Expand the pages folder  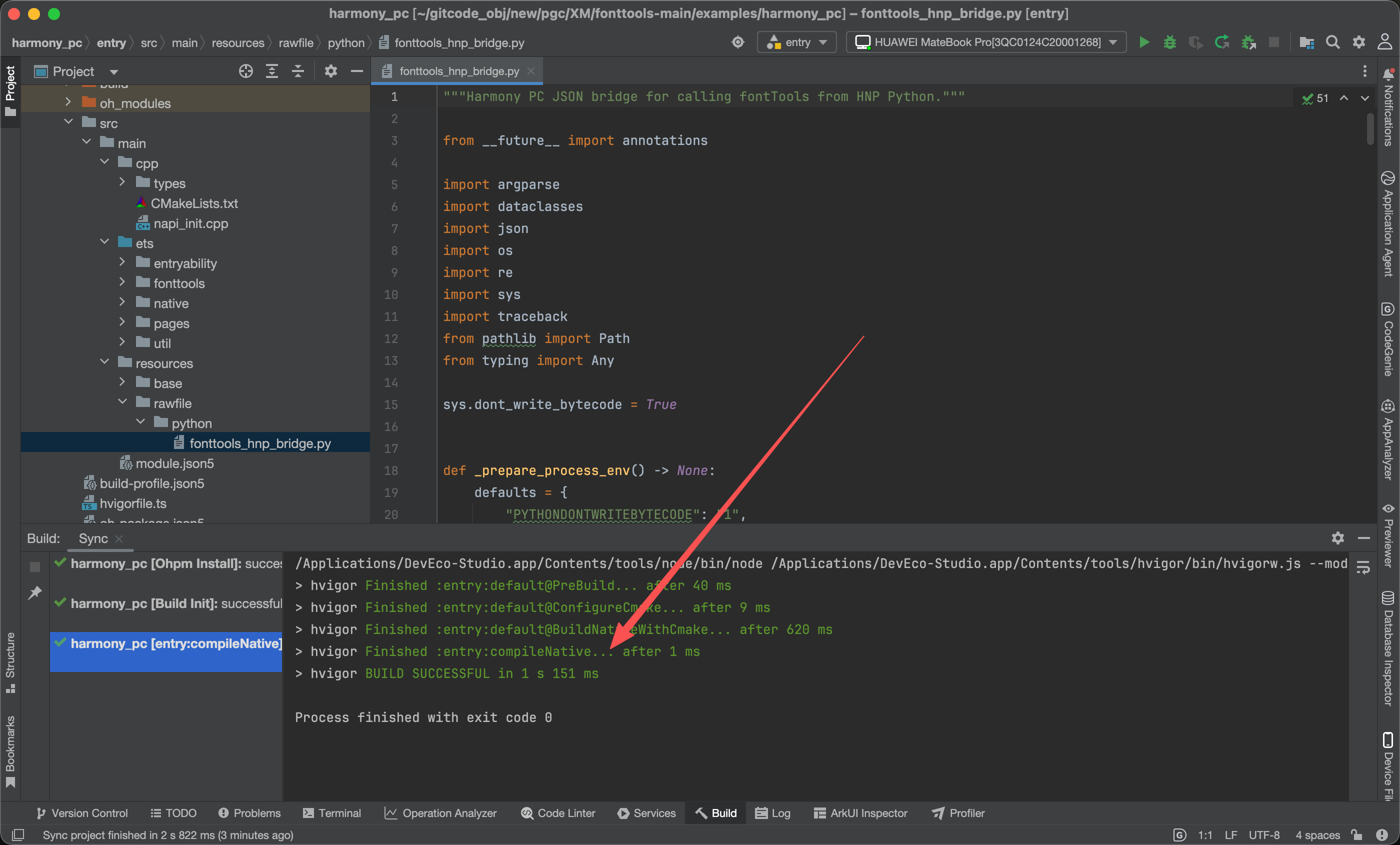[x=122, y=321]
